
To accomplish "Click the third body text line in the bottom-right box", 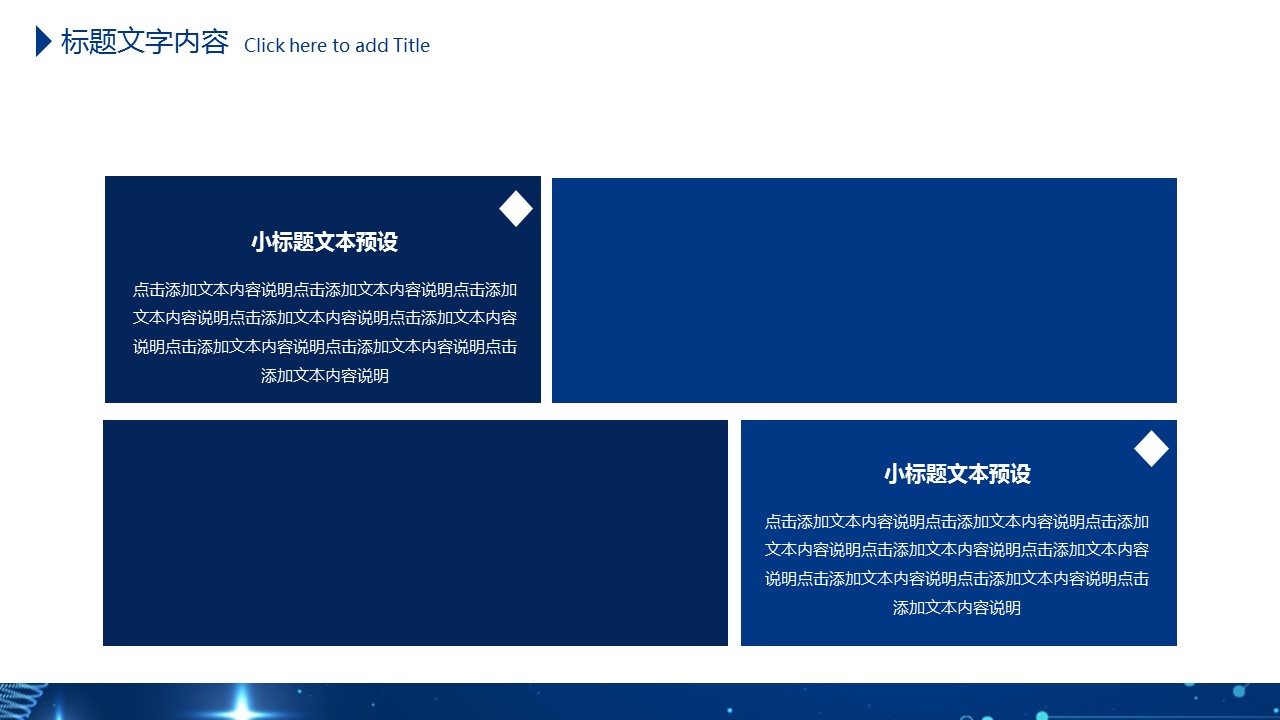I will (957, 579).
